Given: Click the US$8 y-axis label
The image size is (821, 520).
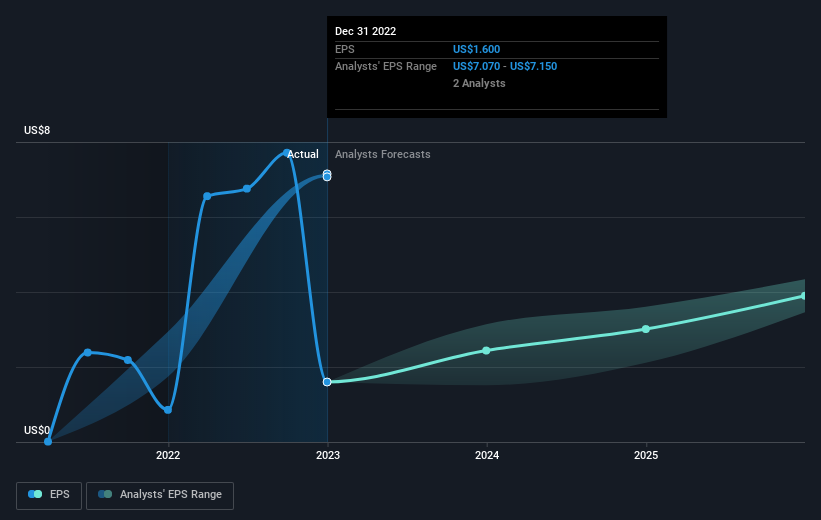Looking at the screenshot, I should (x=37, y=130).
